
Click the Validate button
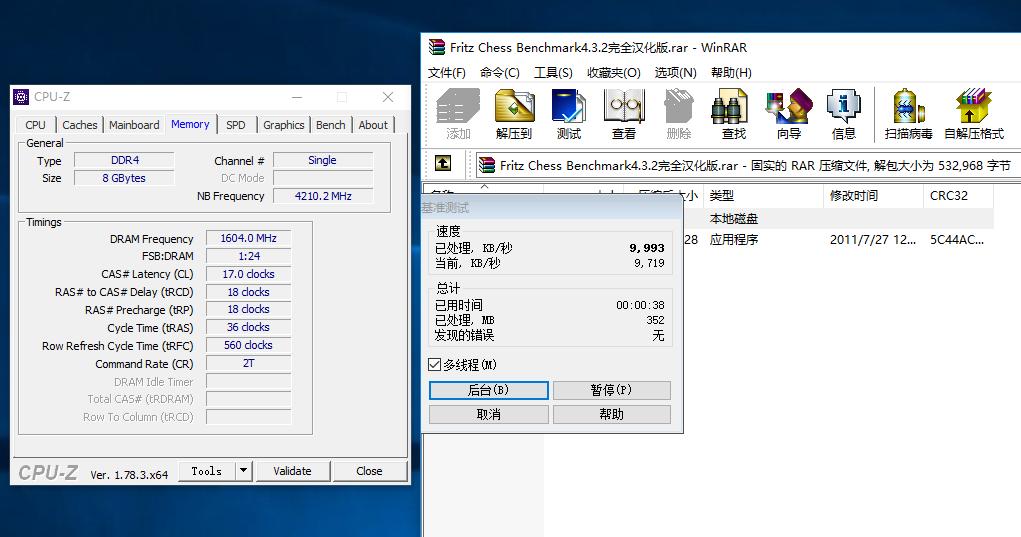pyautogui.click(x=292, y=471)
